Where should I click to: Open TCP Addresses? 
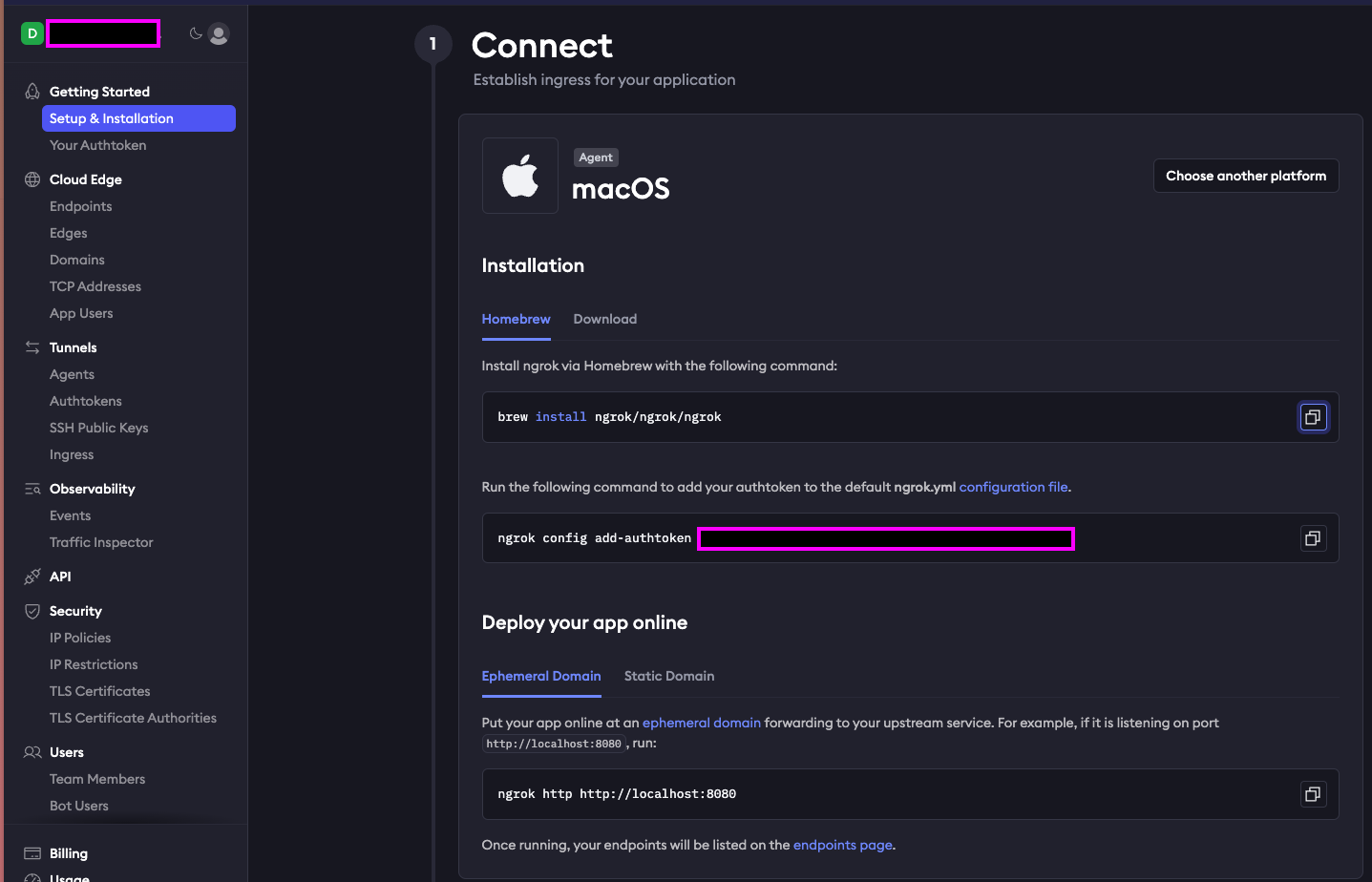95,286
